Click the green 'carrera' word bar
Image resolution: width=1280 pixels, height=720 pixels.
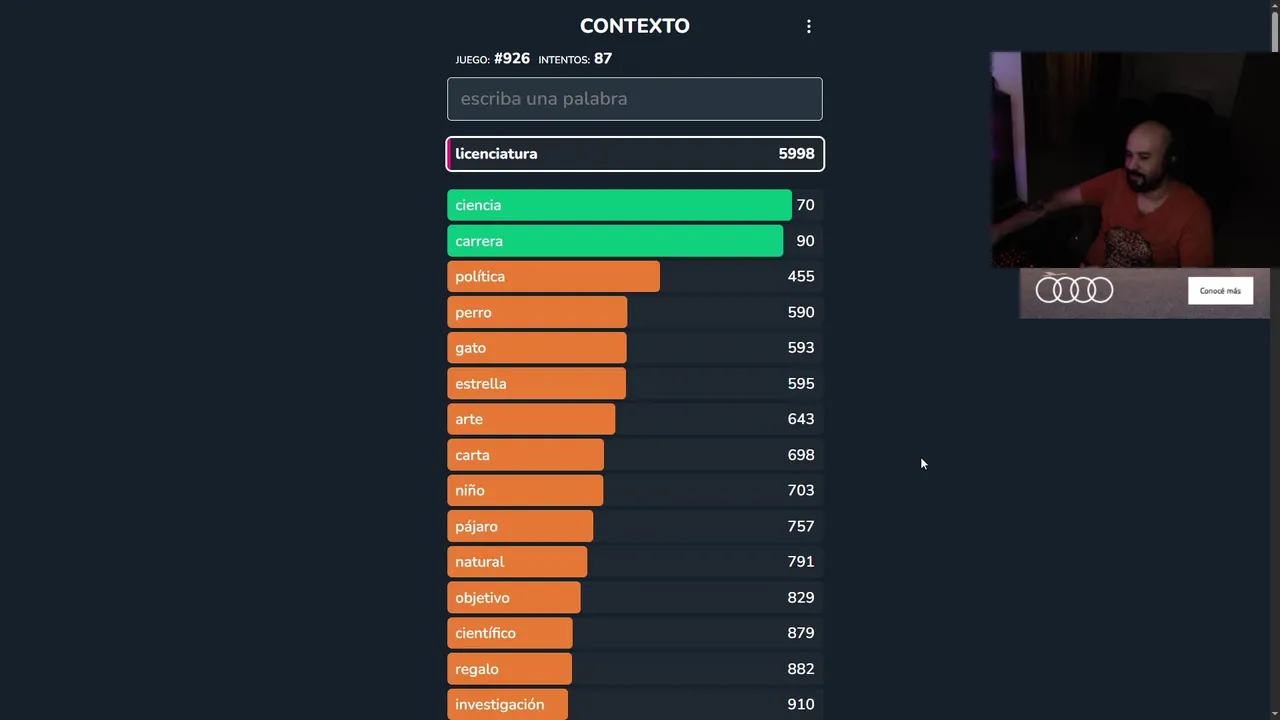click(x=614, y=241)
